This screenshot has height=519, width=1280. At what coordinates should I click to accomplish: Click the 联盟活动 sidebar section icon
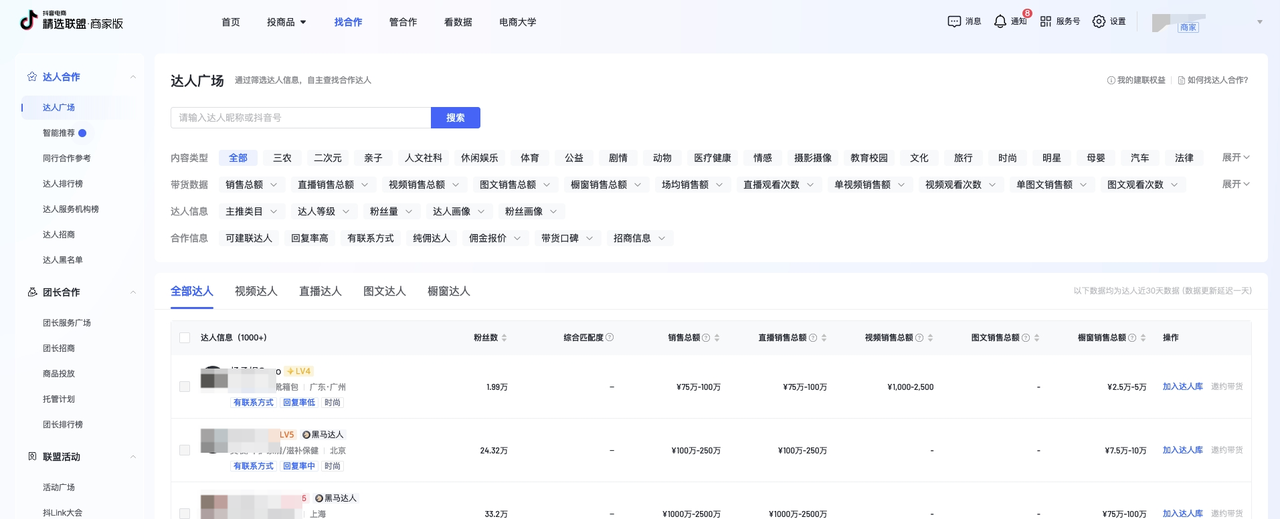click(32, 456)
